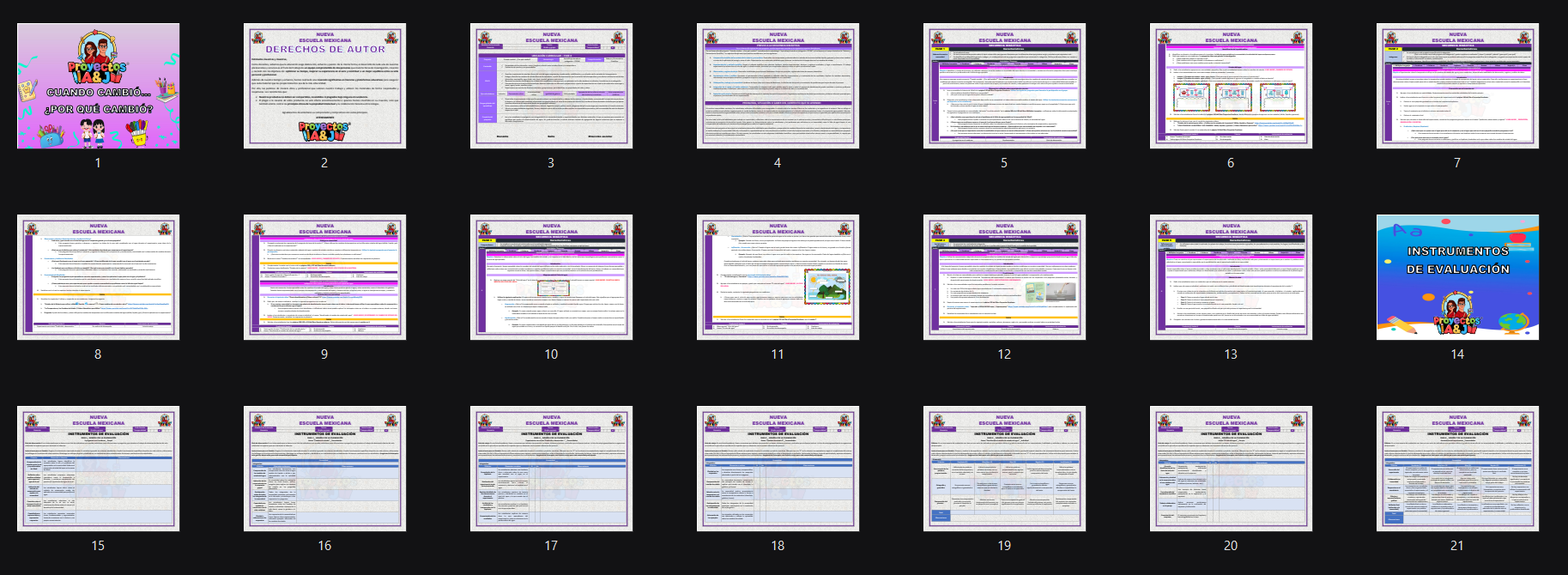The image size is (1568, 575).
Task: Open slide 11 with the landscape illustration
Action: (778, 277)
